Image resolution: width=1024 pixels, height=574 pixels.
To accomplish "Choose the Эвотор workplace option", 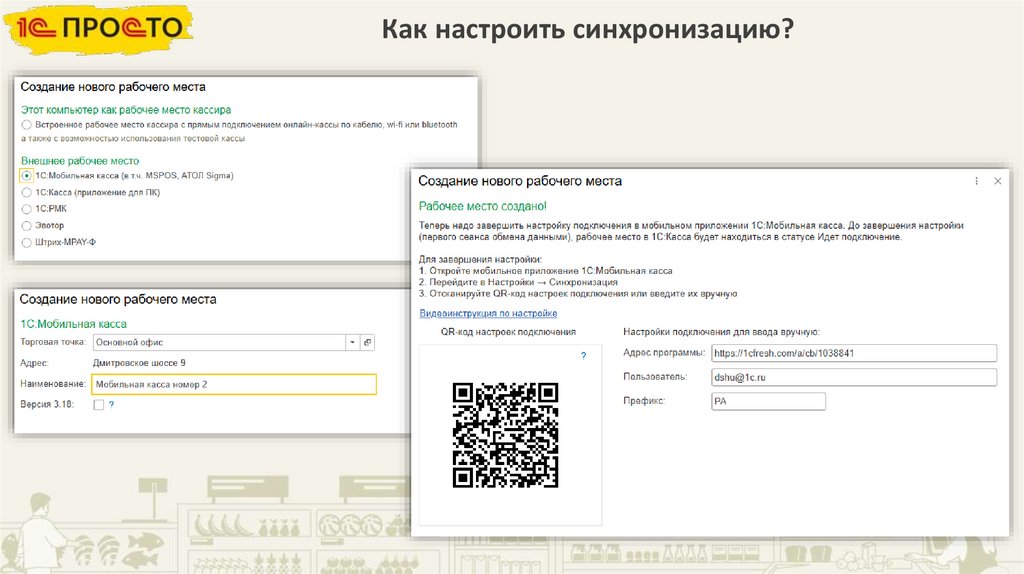I will [26, 225].
